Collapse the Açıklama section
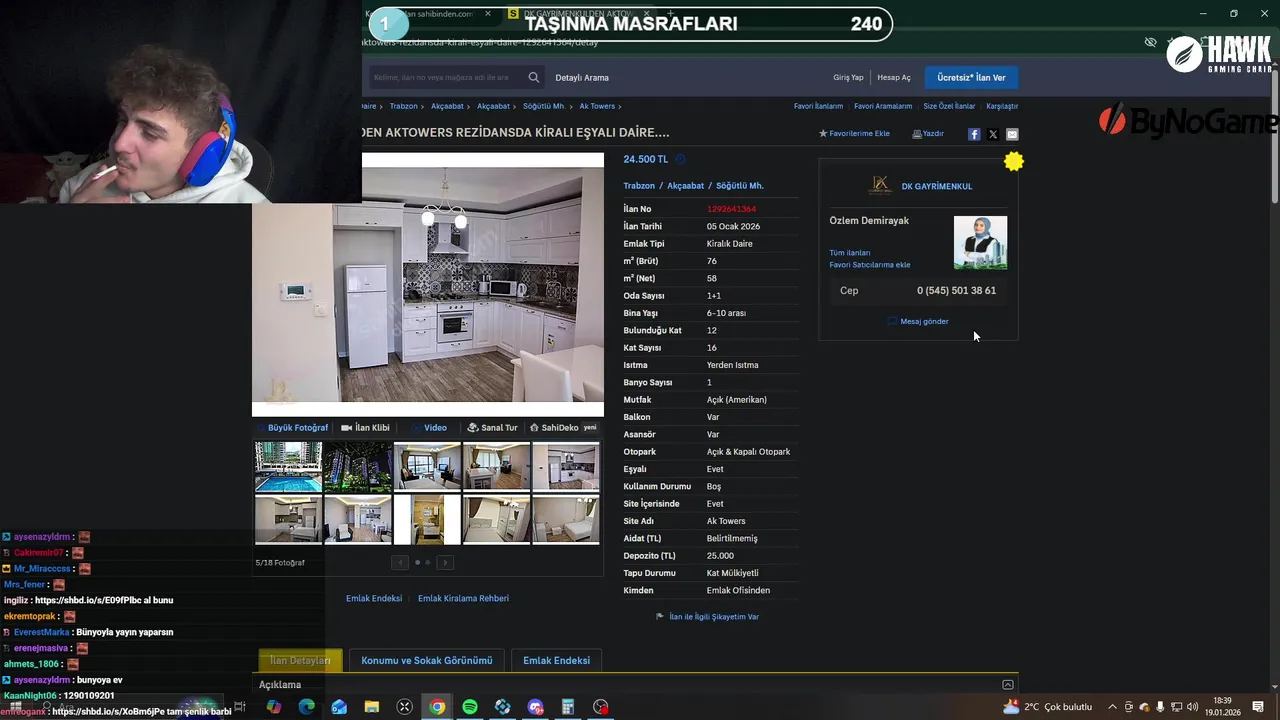1280x720 pixels. point(1008,685)
